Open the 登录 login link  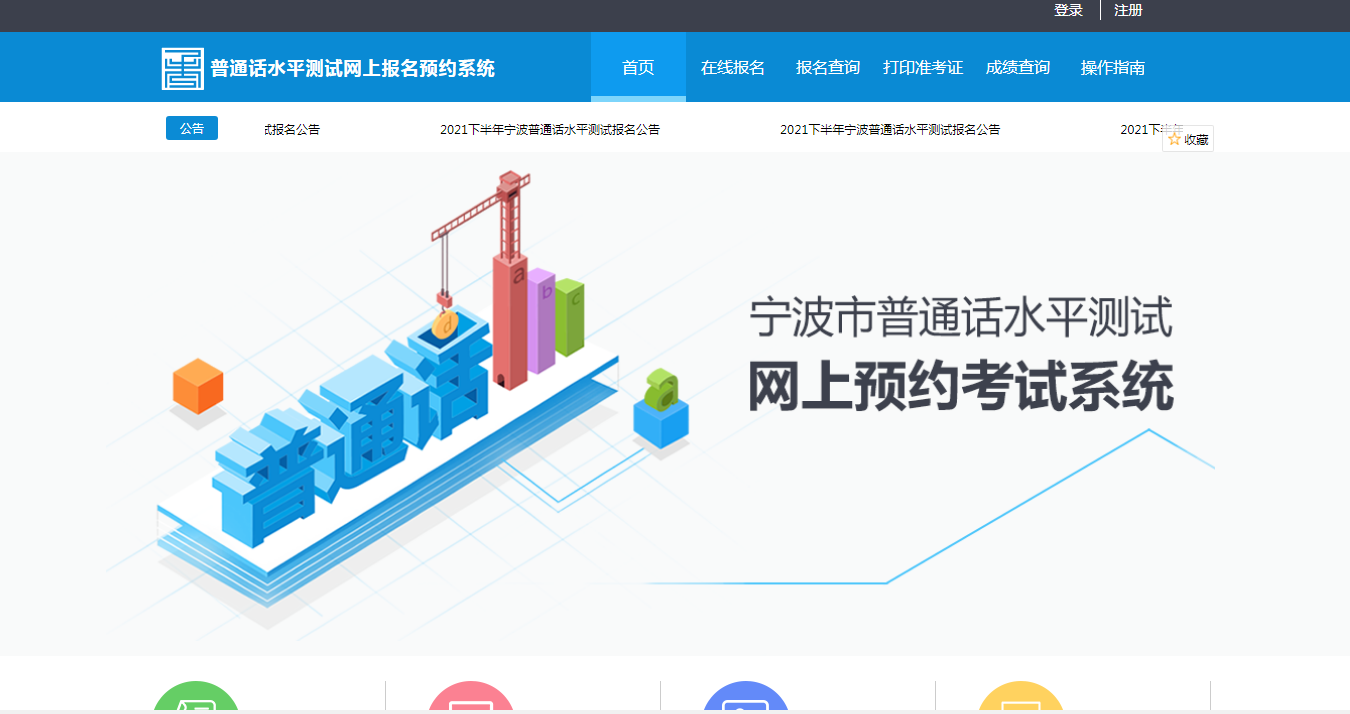pyautogui.click(x=1068, y=10)
